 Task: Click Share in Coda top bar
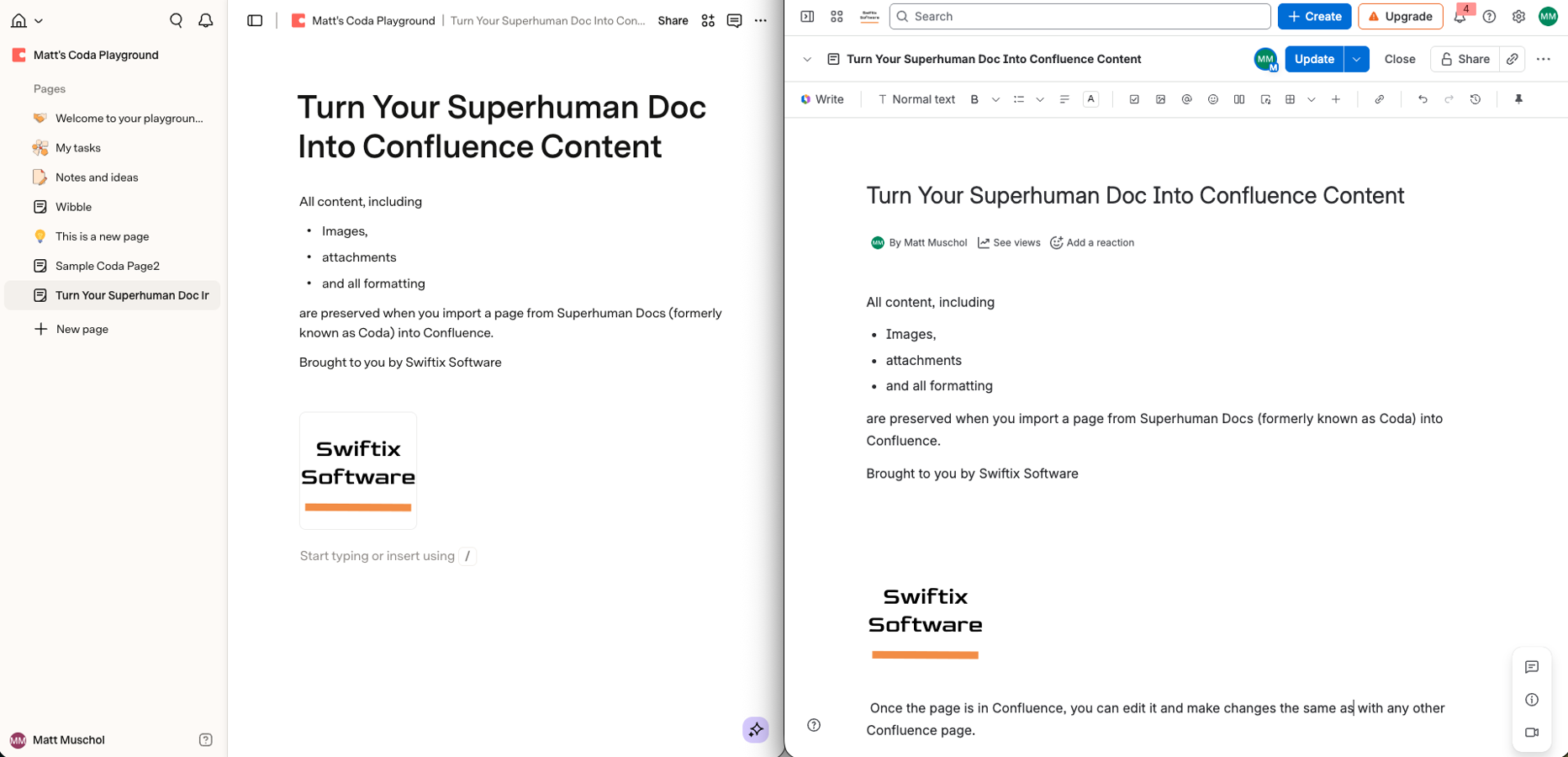(x=673, y=20)
